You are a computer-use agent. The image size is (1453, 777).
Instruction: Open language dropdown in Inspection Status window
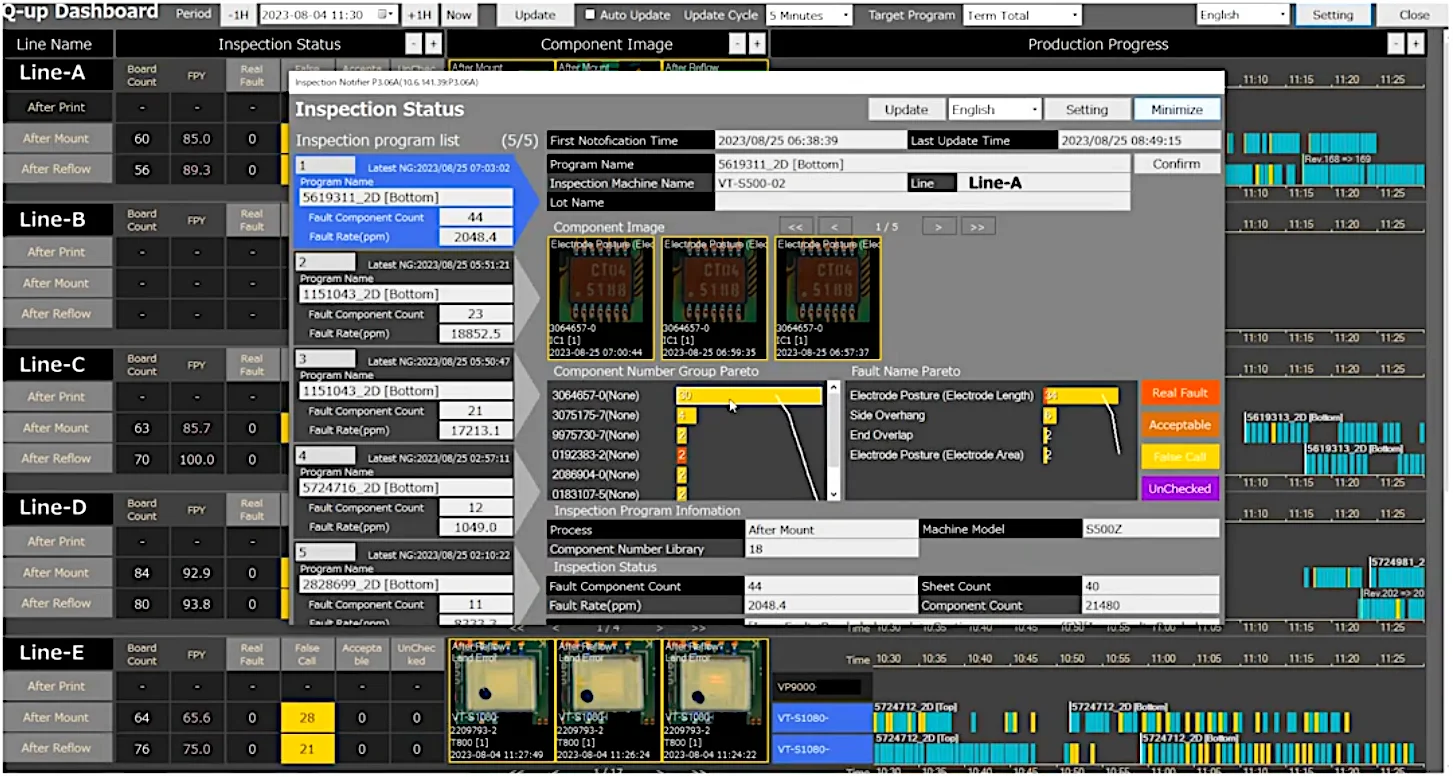pos(995,109)
